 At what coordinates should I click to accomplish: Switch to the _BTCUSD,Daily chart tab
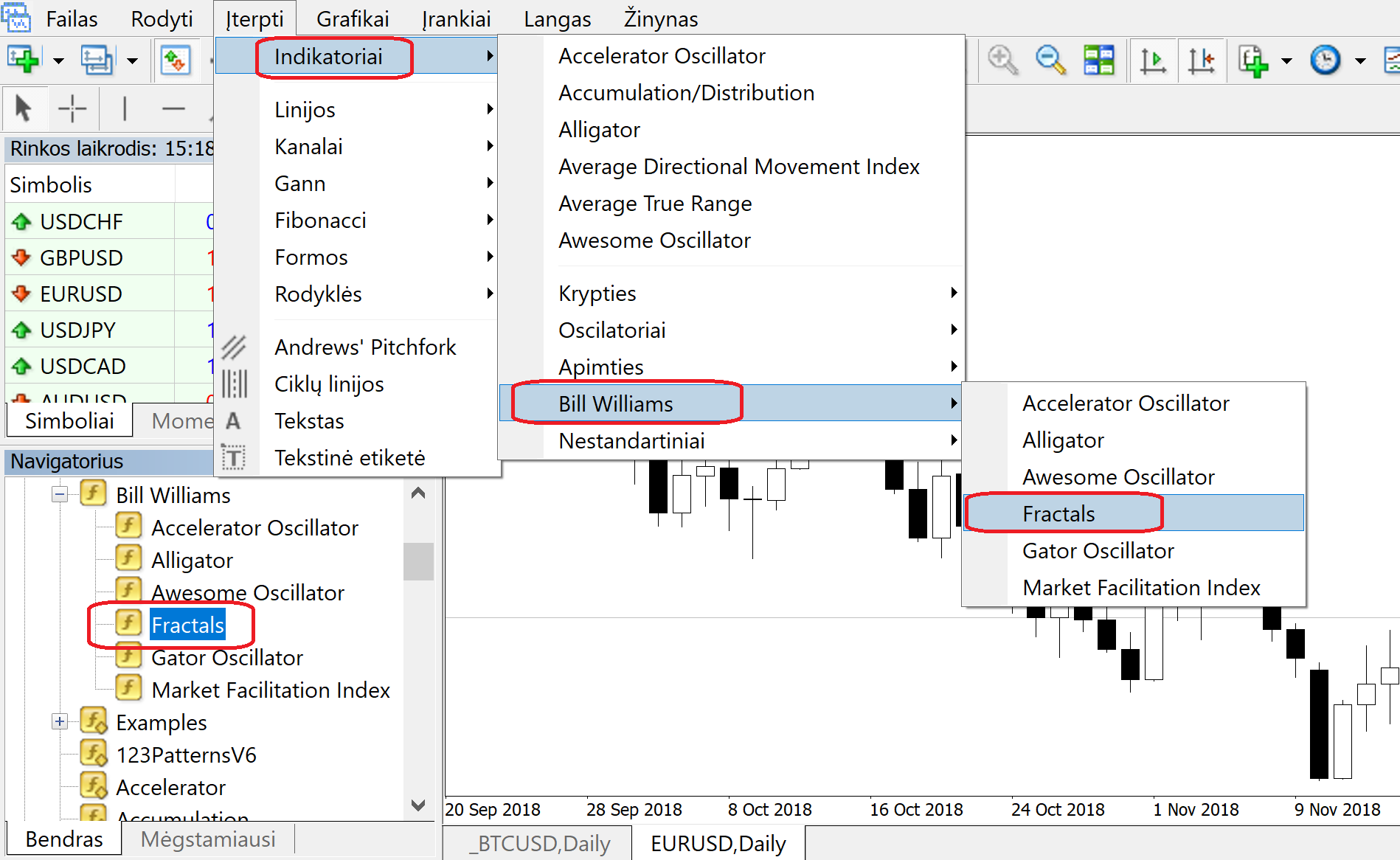coord(540,843)
